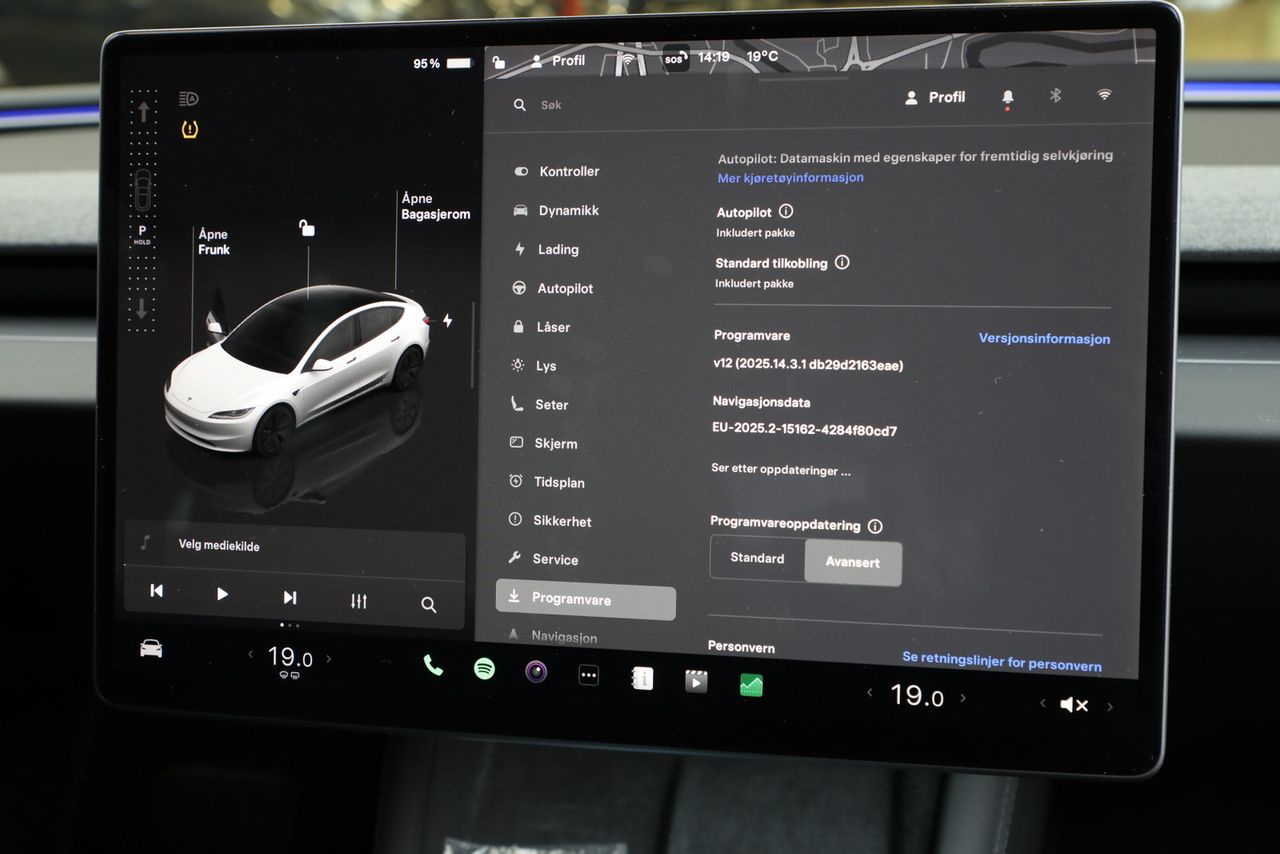Show info about Programvareoppdatering
Viewport: 1280px width, 854px height.
[x=875, y=526]
